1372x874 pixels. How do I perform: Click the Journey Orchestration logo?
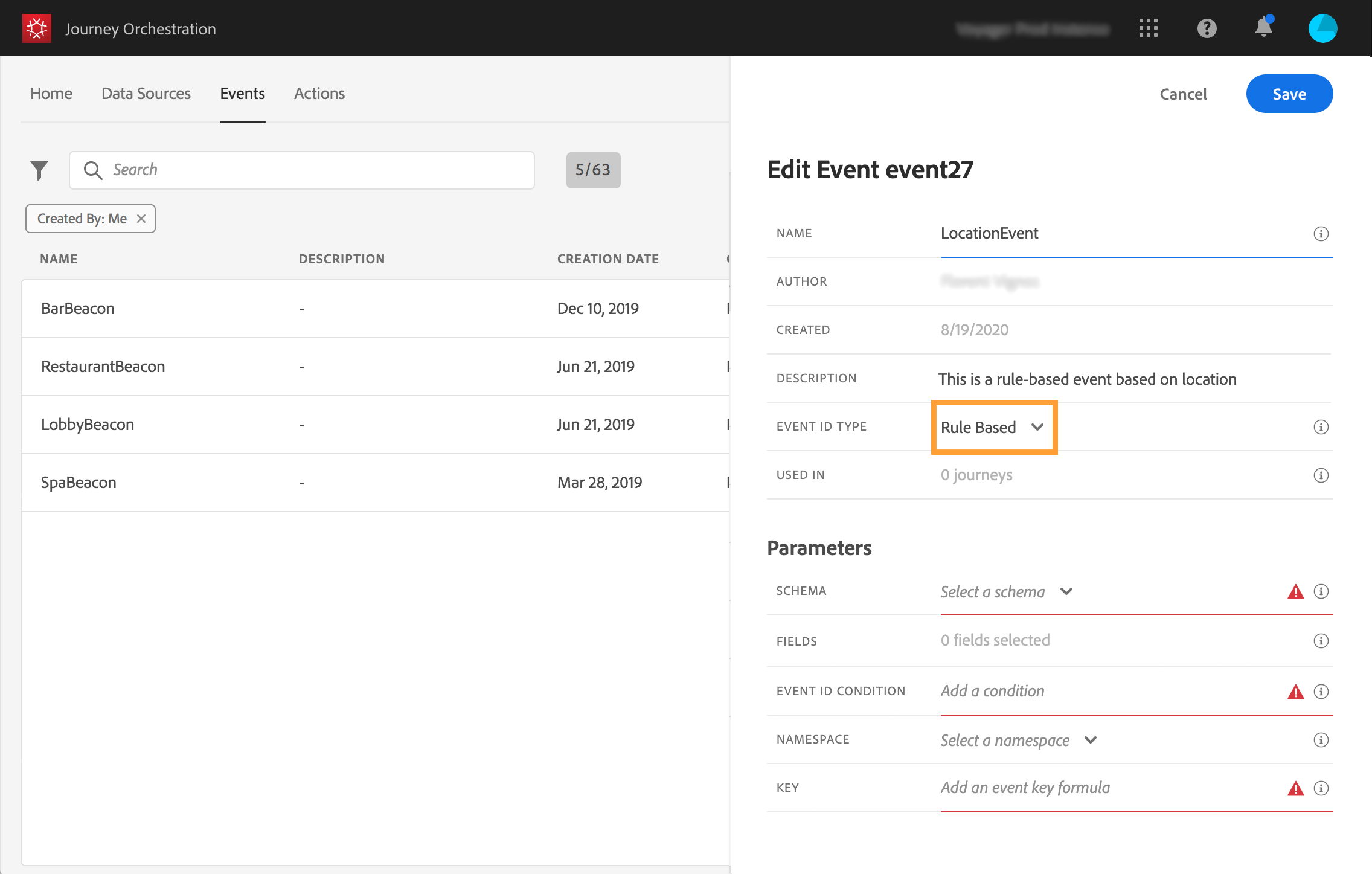pyautogui.click(x=37, y=28)
